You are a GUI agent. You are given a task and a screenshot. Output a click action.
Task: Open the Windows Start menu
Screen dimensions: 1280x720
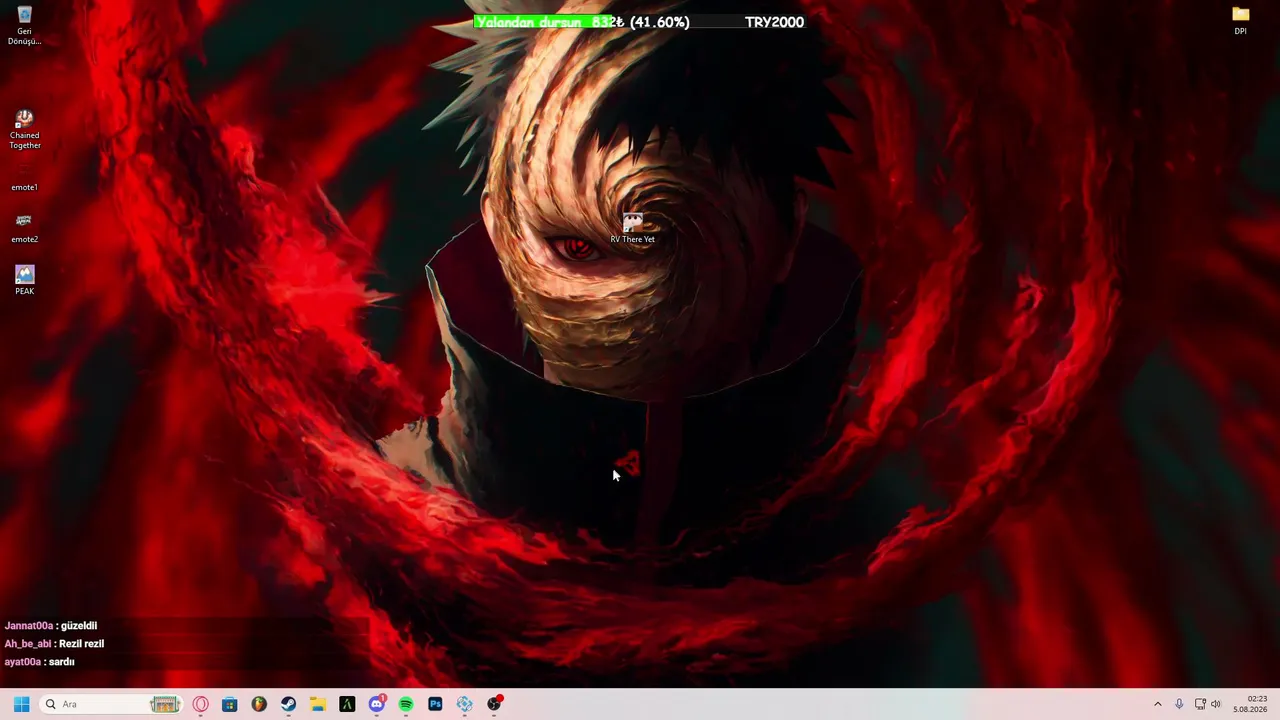[x=21, y=704]
